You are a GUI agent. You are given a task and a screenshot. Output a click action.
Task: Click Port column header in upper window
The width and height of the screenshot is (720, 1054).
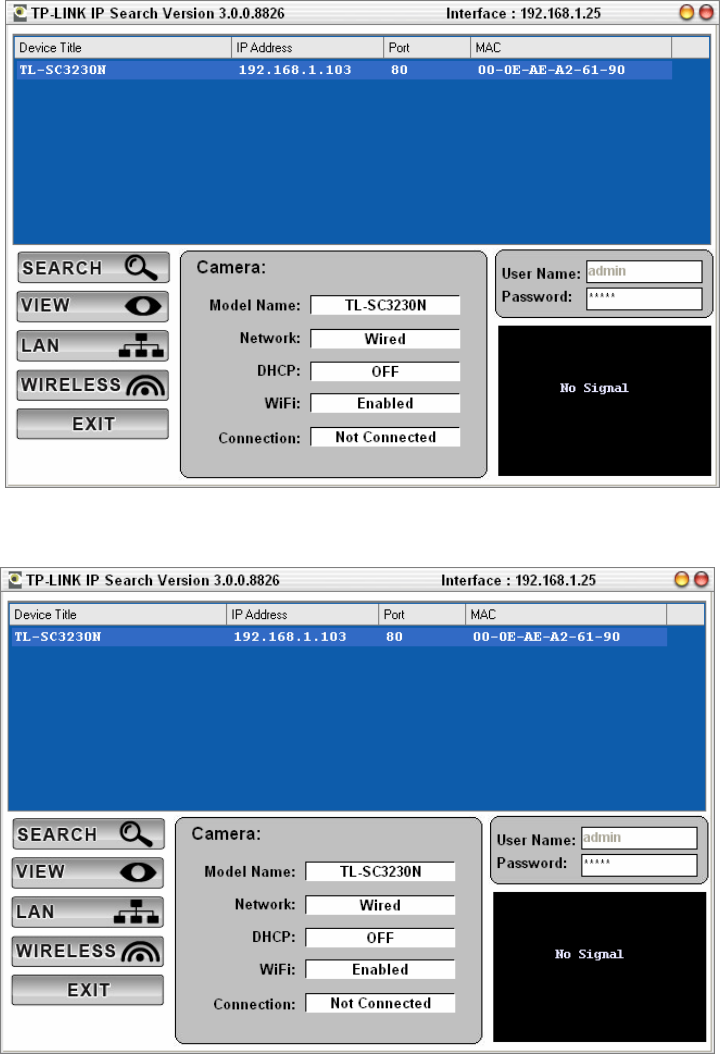(x=427, y=48)
